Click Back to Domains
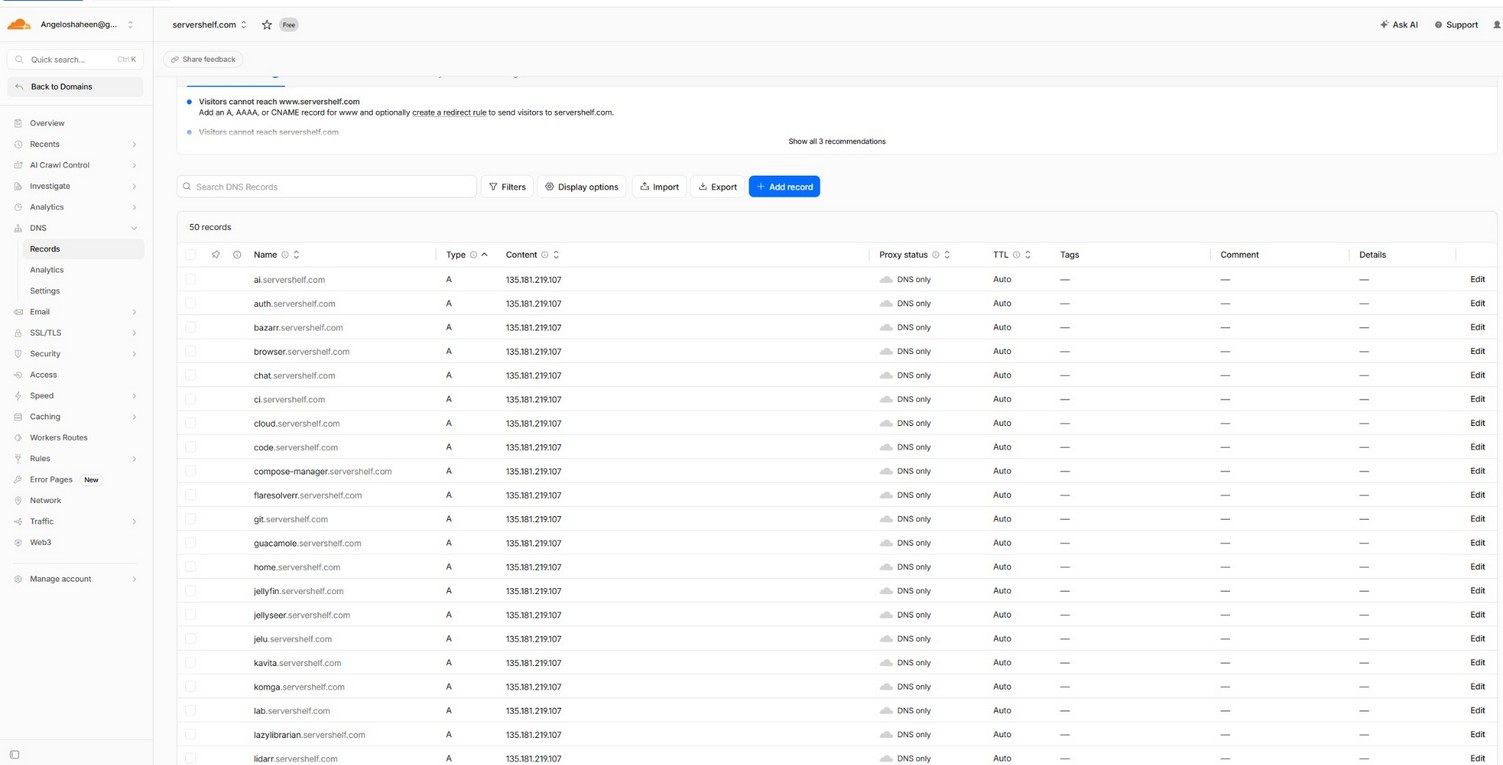The image size is (1503, 765). [75, 87]
